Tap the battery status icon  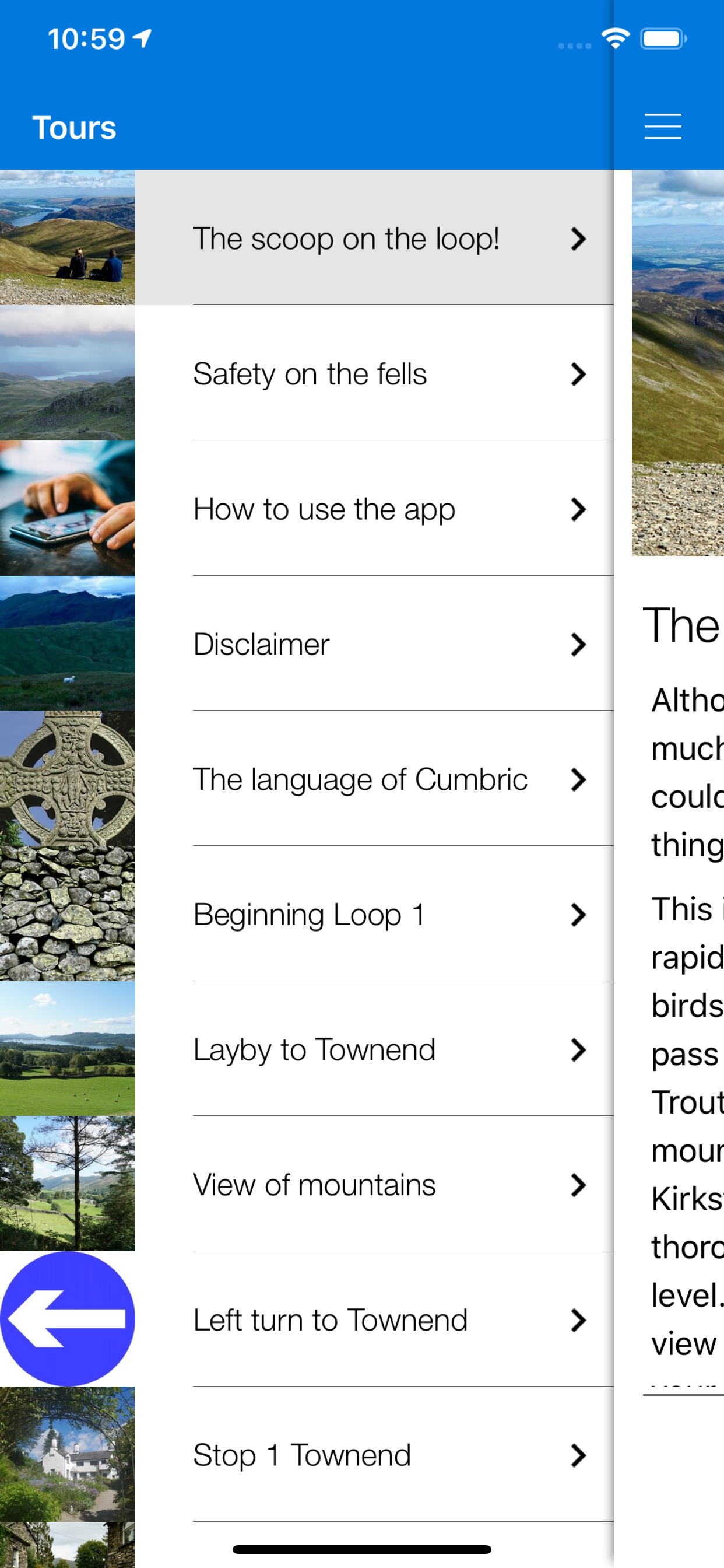(x=663, y=39)
